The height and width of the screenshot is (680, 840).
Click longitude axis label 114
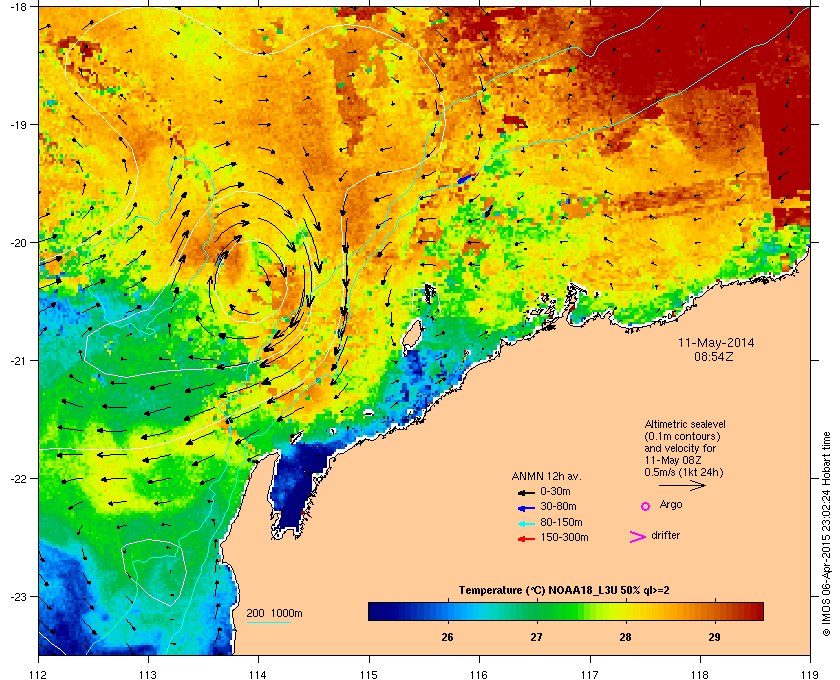258,675
